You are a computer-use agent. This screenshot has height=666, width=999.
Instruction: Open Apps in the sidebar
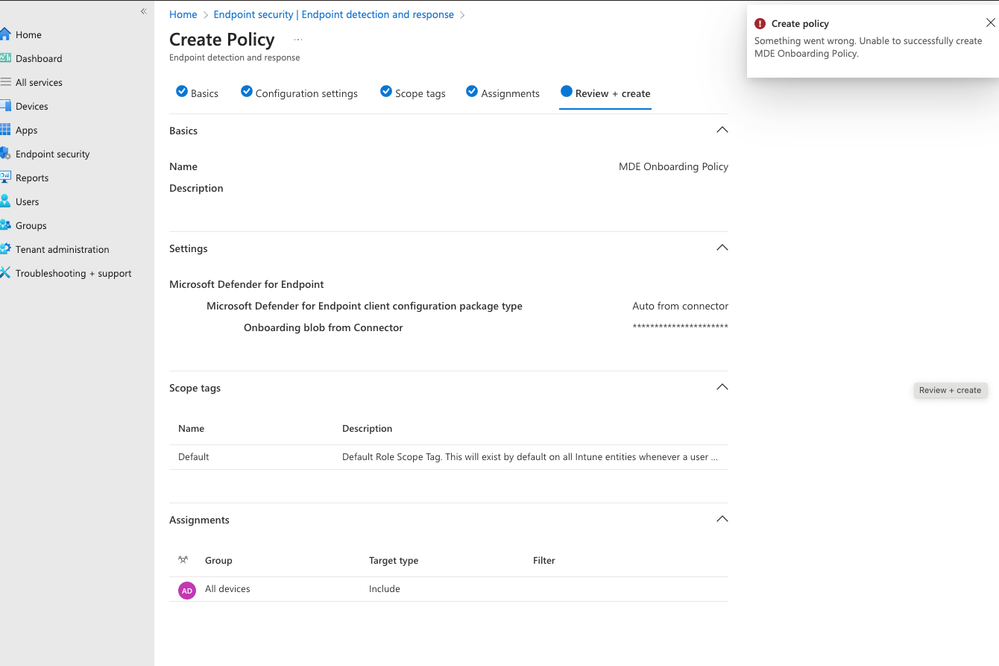pyautogui.click(x=26, y=130)
